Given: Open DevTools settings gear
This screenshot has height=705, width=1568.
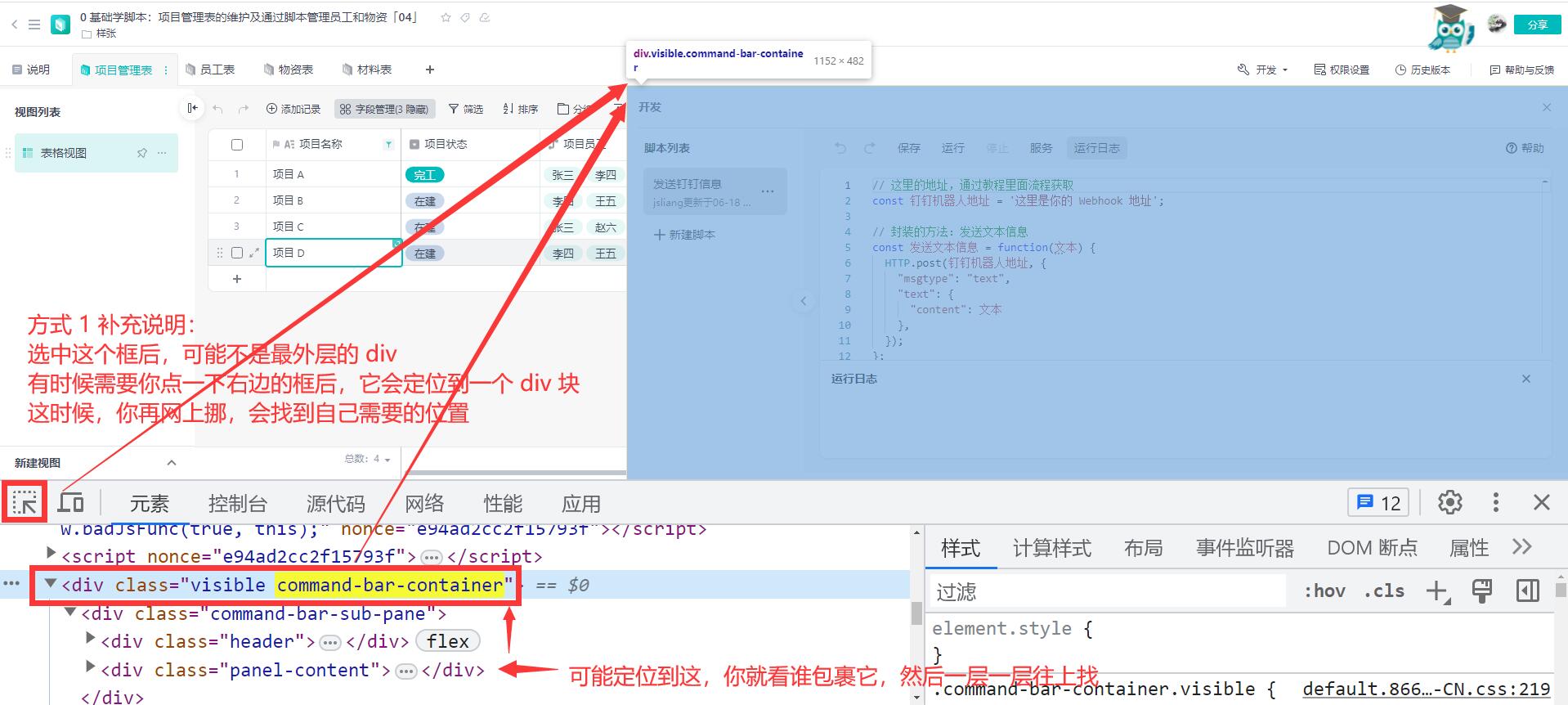Looking at the screenshot, I should (1450, 502).
